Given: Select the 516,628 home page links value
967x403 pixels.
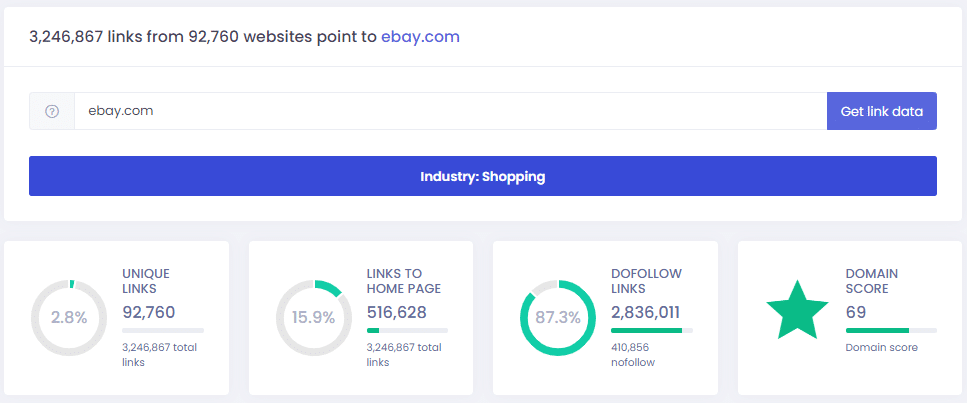Looking at the screenshot, I should click(x=397, y=312).
